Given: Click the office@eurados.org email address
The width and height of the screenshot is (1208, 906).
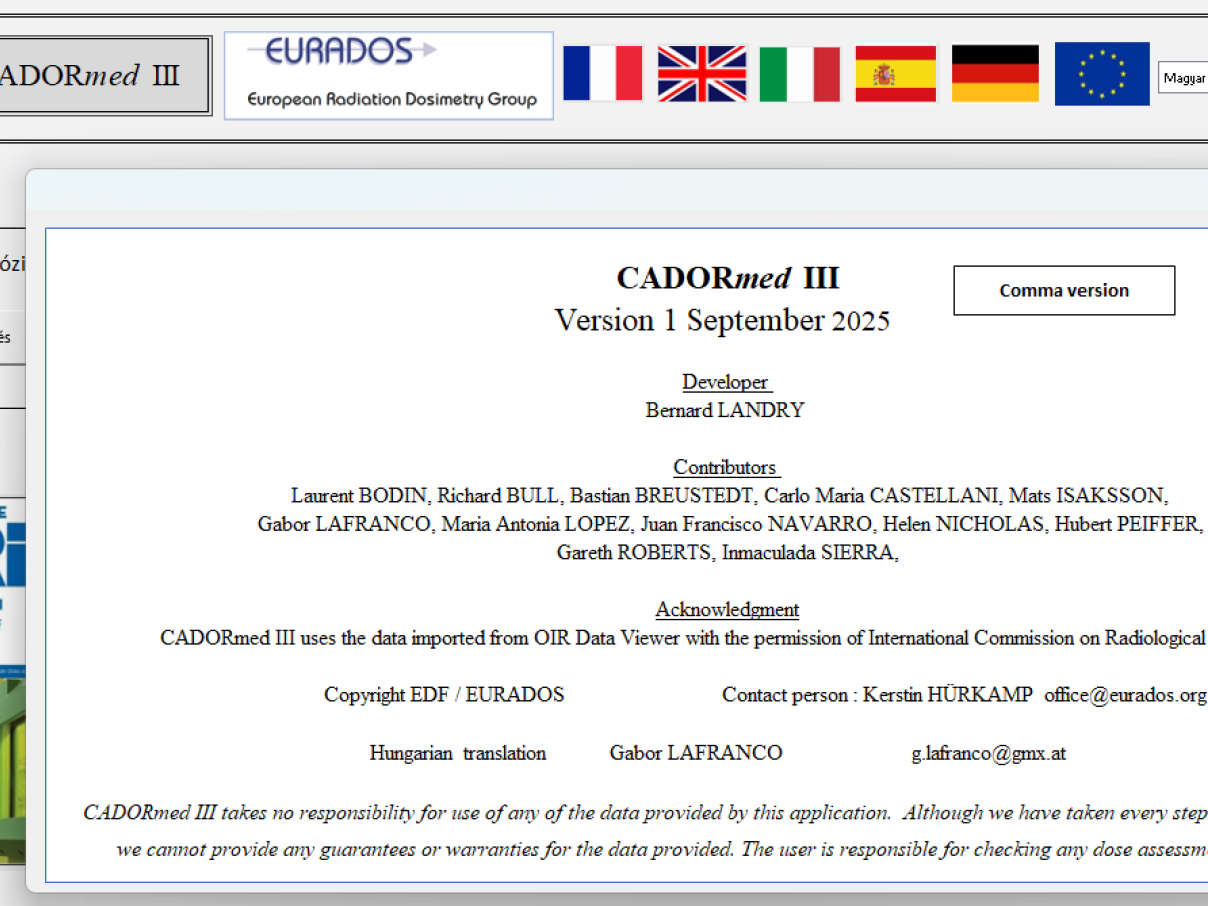Looking at the screenshot, I should click(1125, 695).
